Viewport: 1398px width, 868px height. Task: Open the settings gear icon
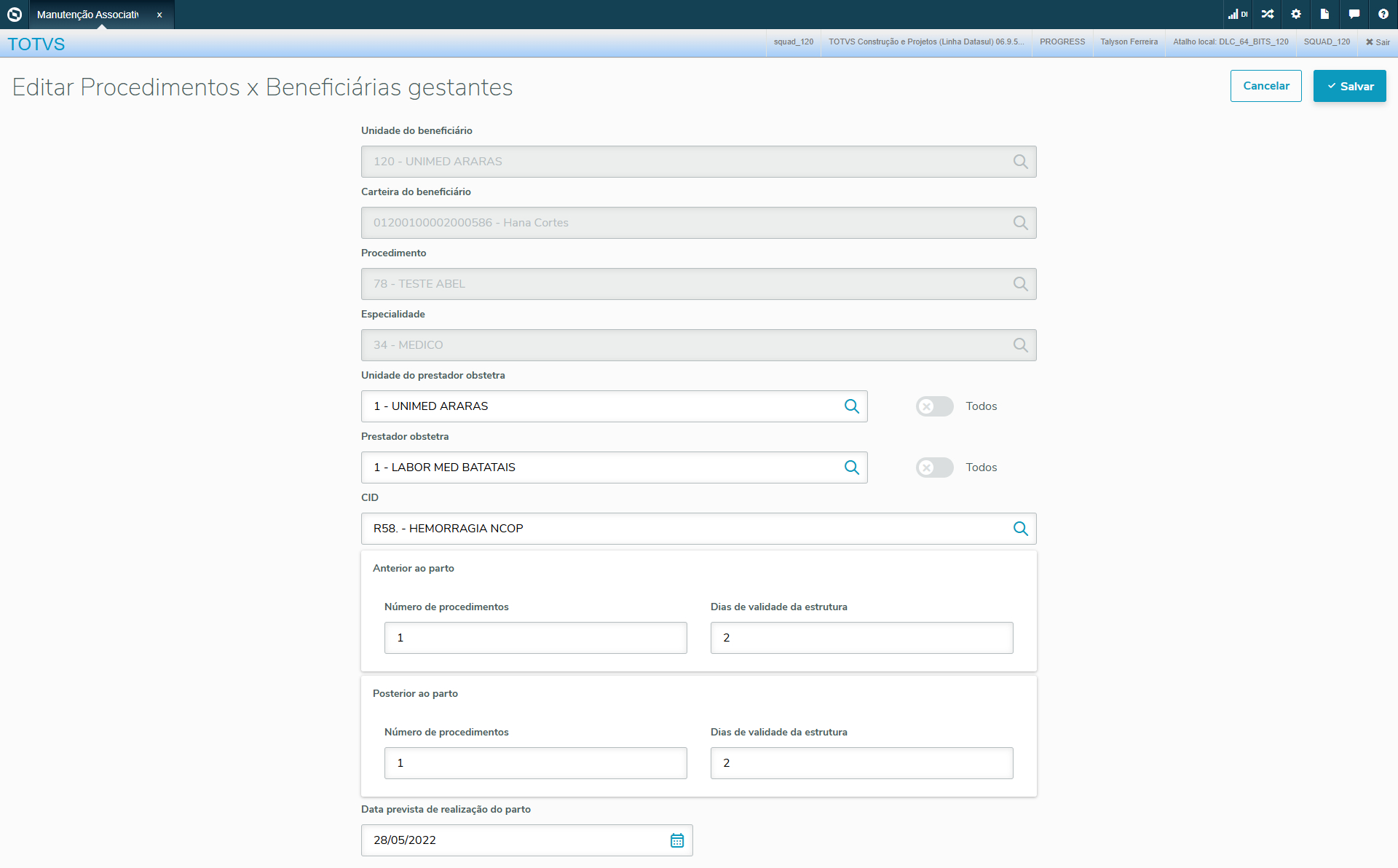click(x=1296, y=14)
